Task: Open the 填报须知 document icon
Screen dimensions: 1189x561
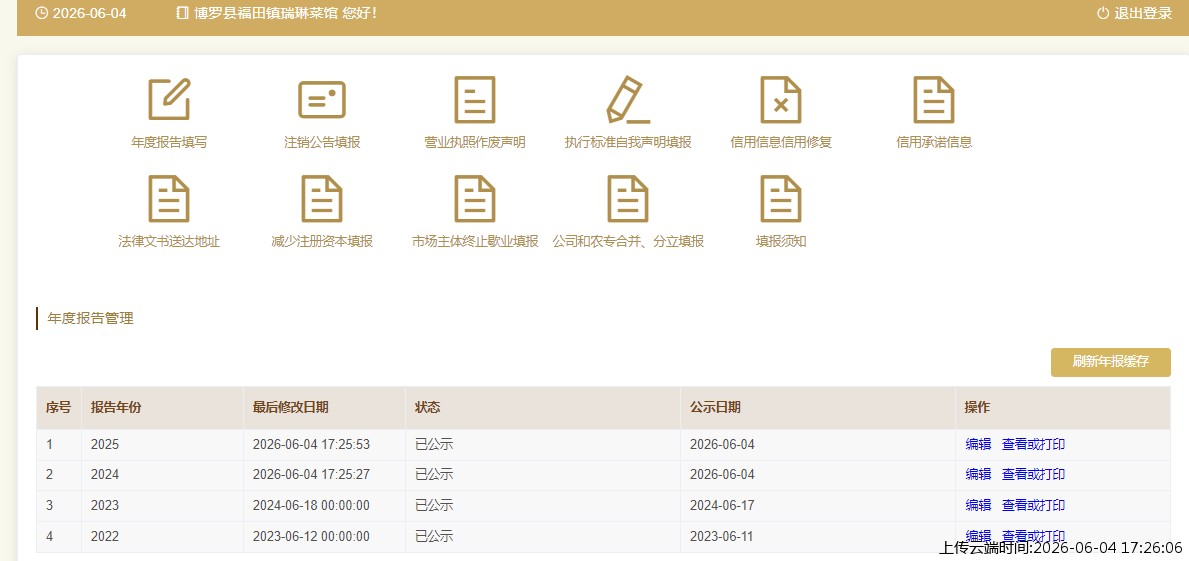Action: [781, 199]
